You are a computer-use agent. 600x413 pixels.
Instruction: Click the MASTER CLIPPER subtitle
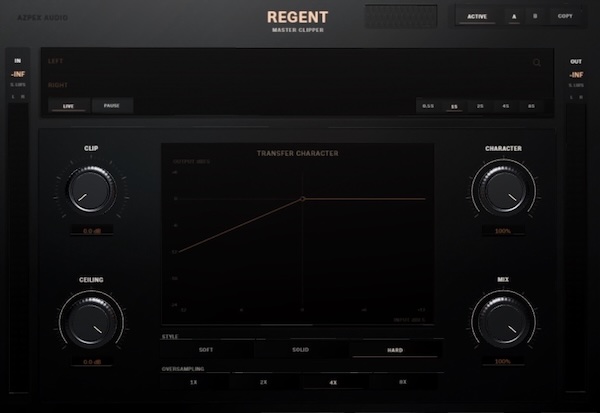point(298,30)
